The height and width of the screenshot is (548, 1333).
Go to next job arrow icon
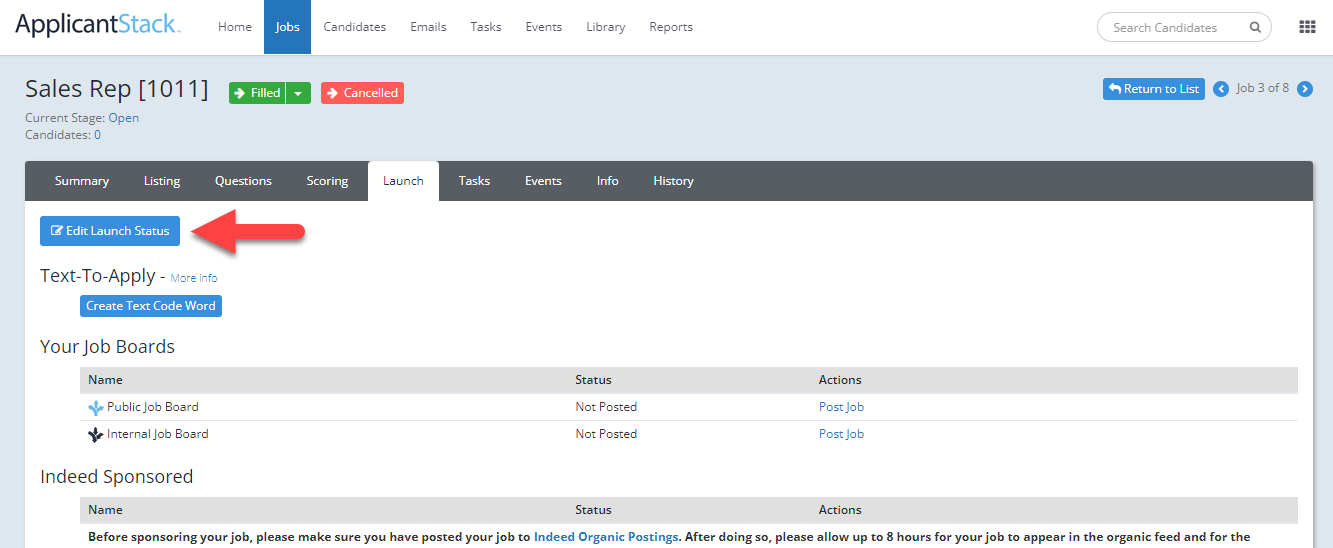tap(1305, 89)
